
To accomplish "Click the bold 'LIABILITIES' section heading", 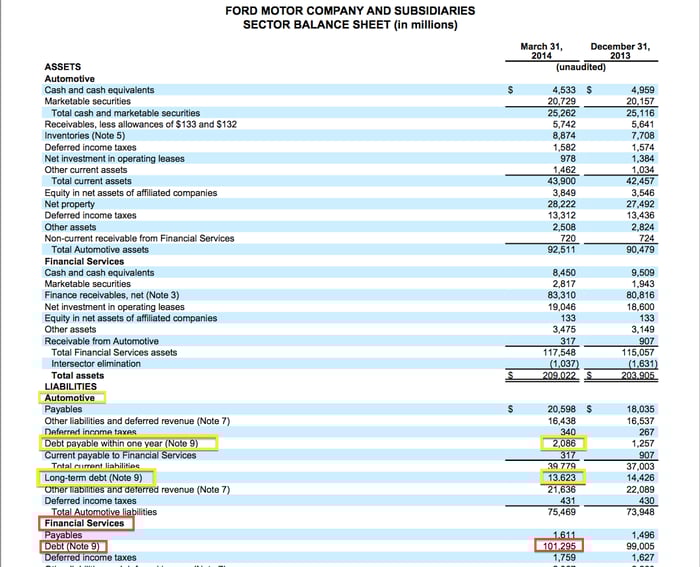I will pos(71,386).
